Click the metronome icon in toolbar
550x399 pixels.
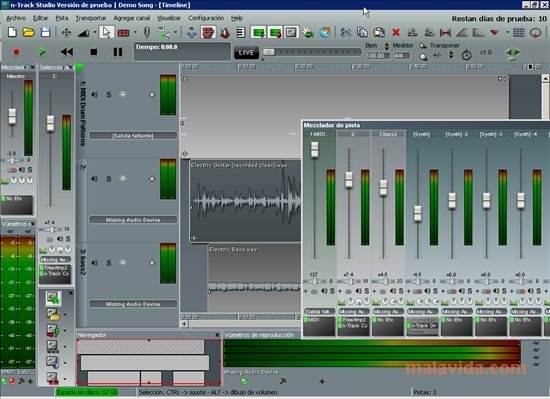225,33
